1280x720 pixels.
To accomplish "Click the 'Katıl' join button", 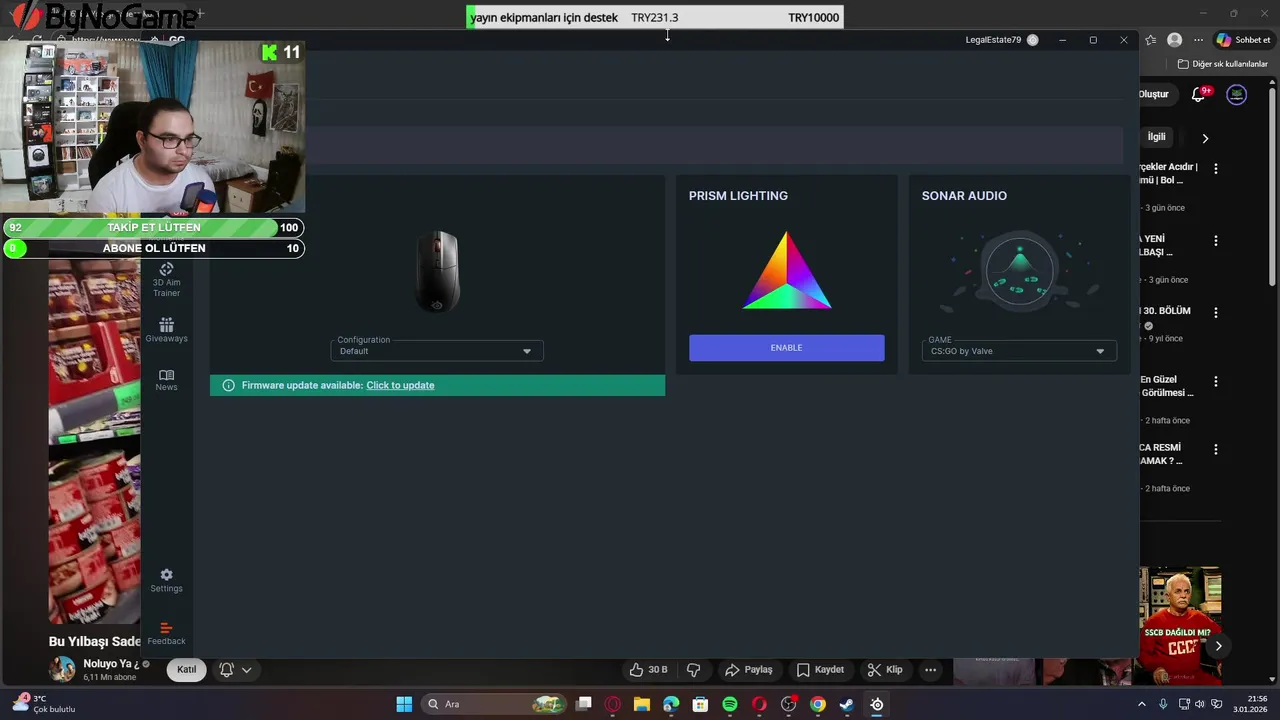I will click(187, 670).
